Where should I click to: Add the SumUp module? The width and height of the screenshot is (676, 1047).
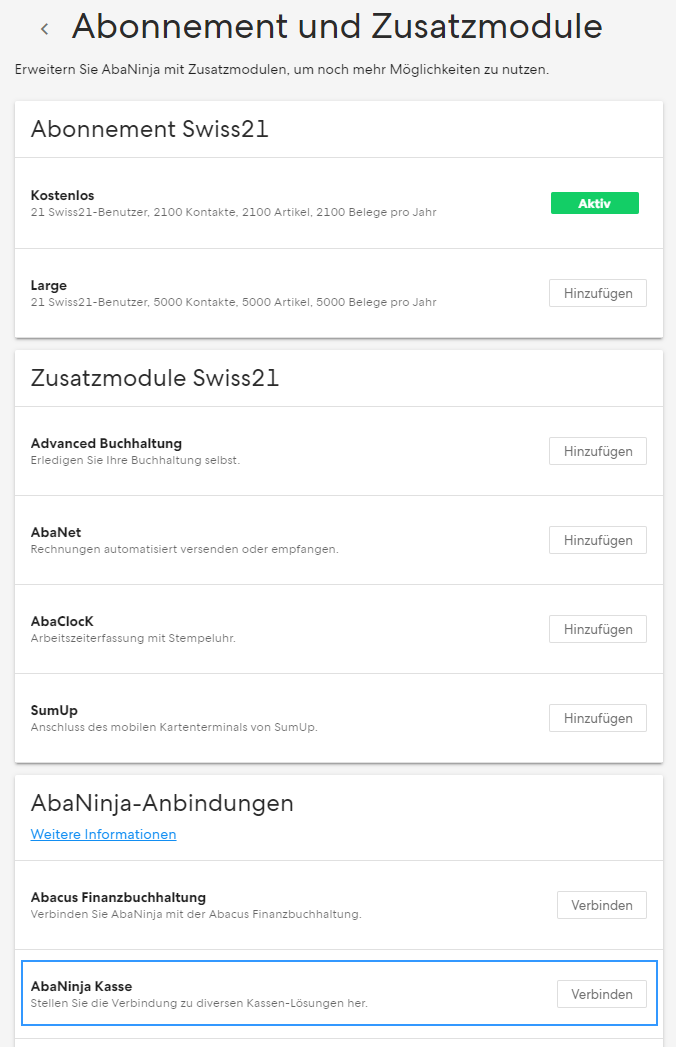[x=598, y=718]
